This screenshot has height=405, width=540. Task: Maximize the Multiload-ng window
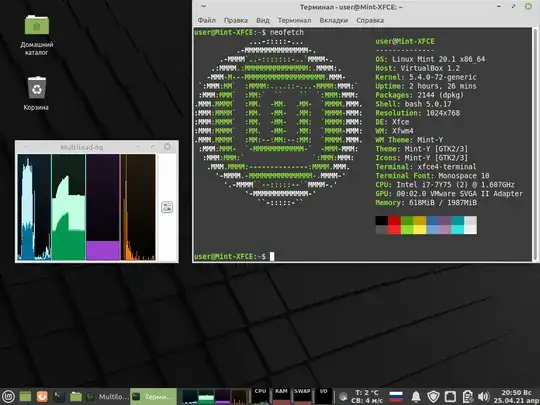coord(153,147)
